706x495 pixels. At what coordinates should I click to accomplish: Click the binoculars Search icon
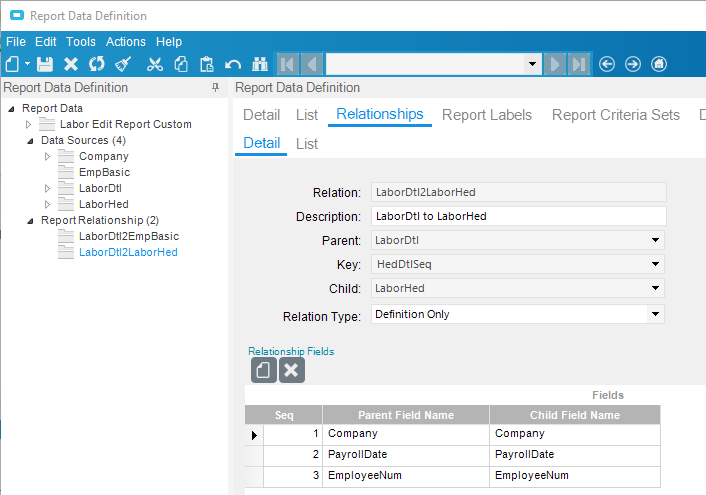260,64
